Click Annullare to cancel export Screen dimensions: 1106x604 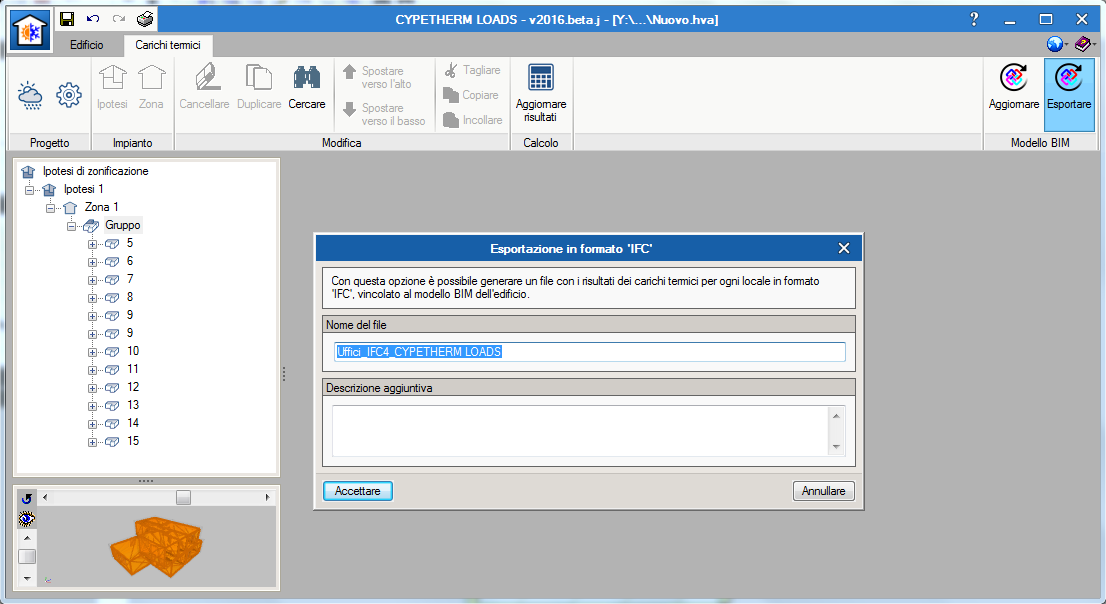click(823, 491)
